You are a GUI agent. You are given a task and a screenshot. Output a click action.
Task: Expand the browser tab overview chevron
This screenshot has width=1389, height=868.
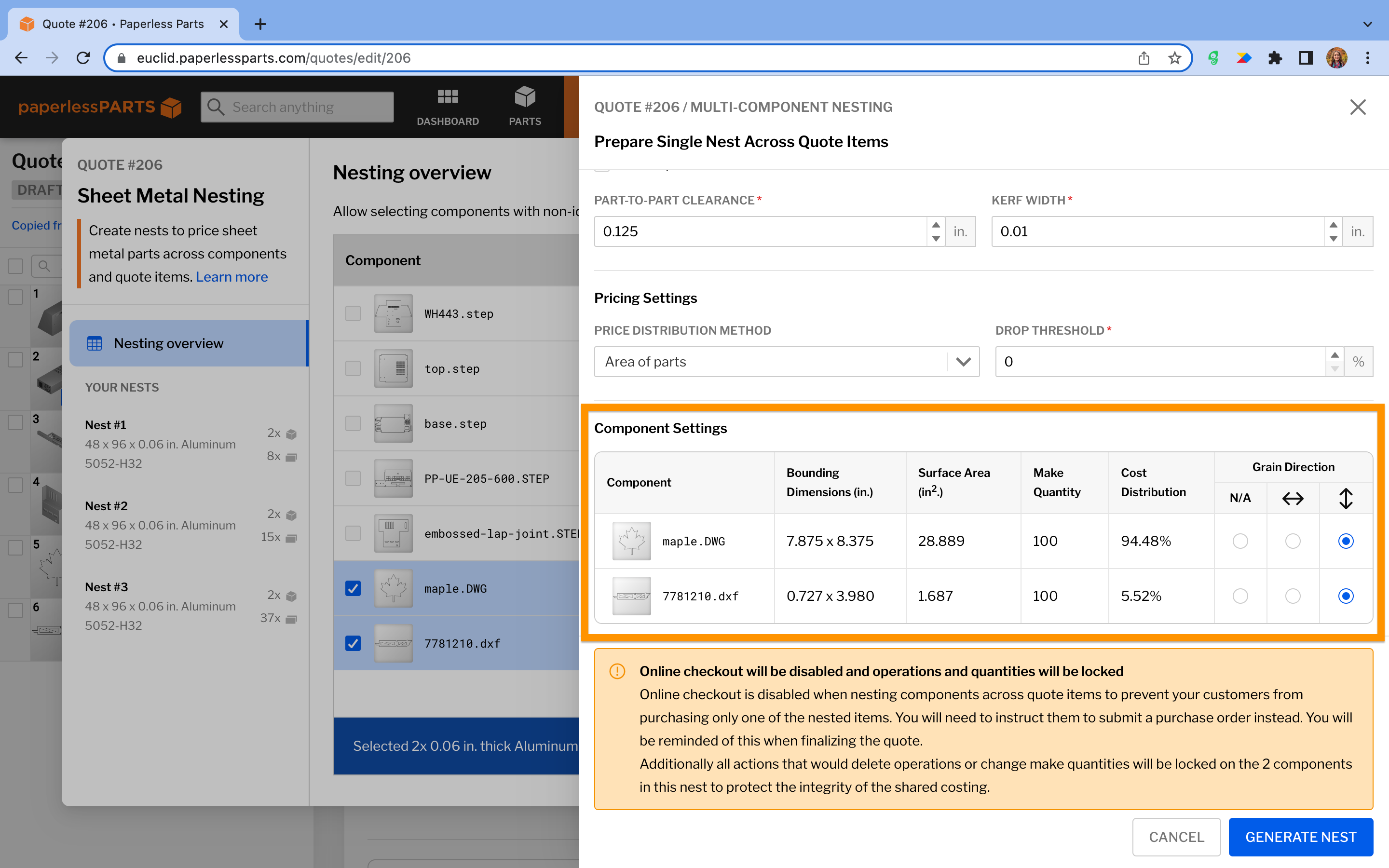click(x=1368, y=24)
